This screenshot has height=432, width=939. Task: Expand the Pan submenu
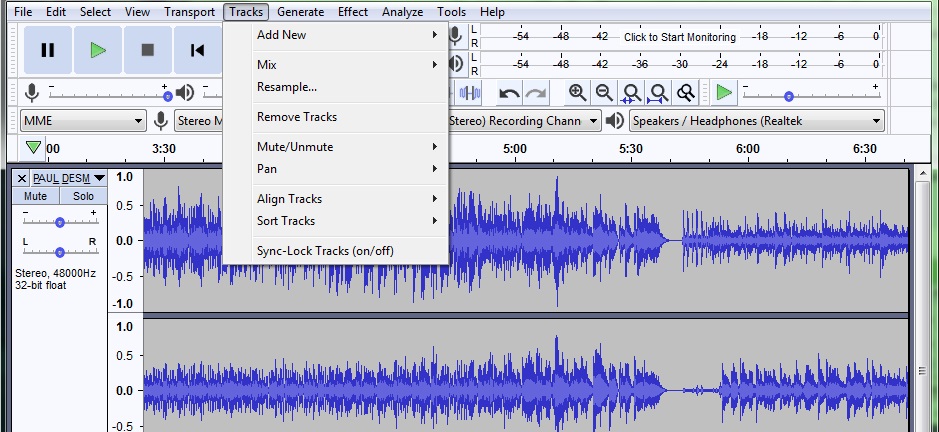(336, 169)
